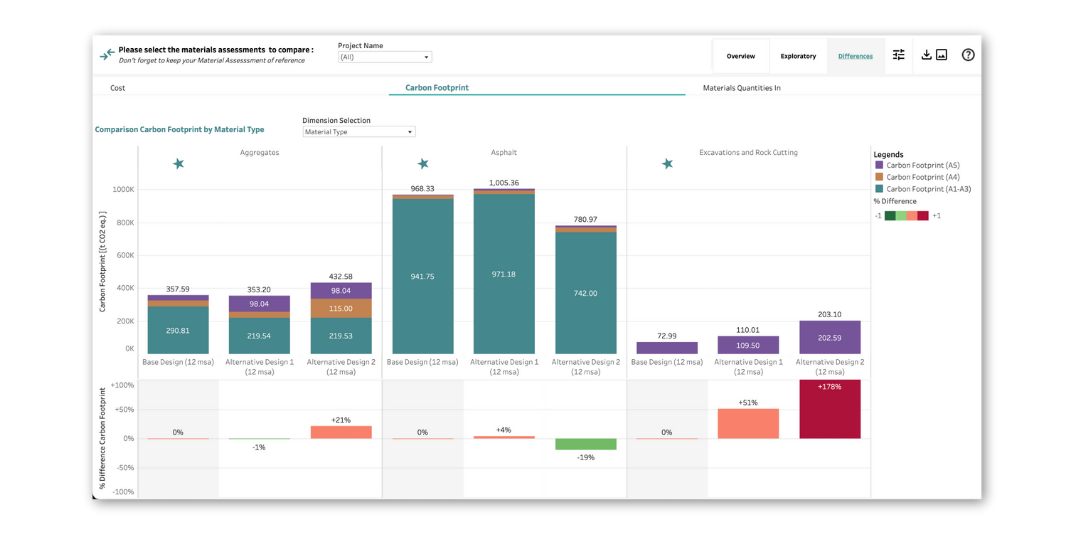Click the export image icon
This screenshot has height=540, width=1080.
pyautogui.click(x=941, y=55)
